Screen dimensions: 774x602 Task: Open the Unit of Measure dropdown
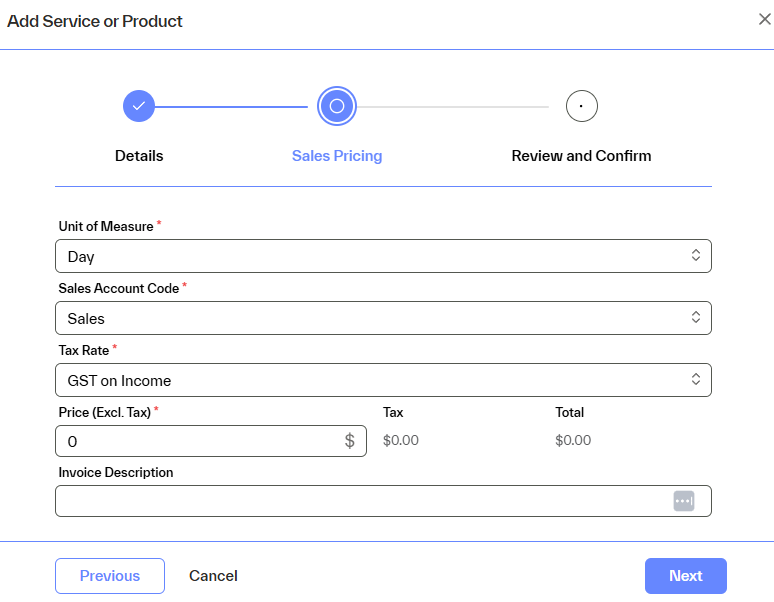(x=383, y=256)
